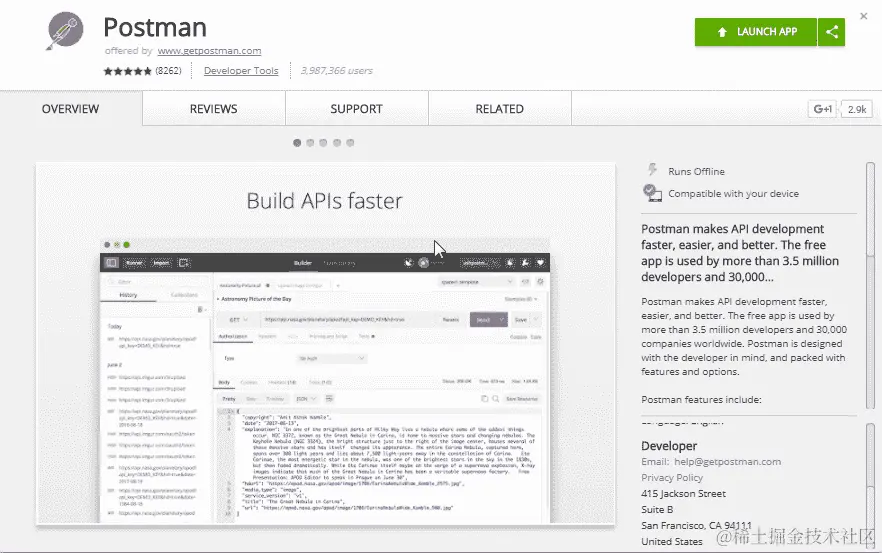The height and width of the screenshot is (553, 882).
Task: Launch the Postman app
Action: pyautogui.click(x=755, y=32)
